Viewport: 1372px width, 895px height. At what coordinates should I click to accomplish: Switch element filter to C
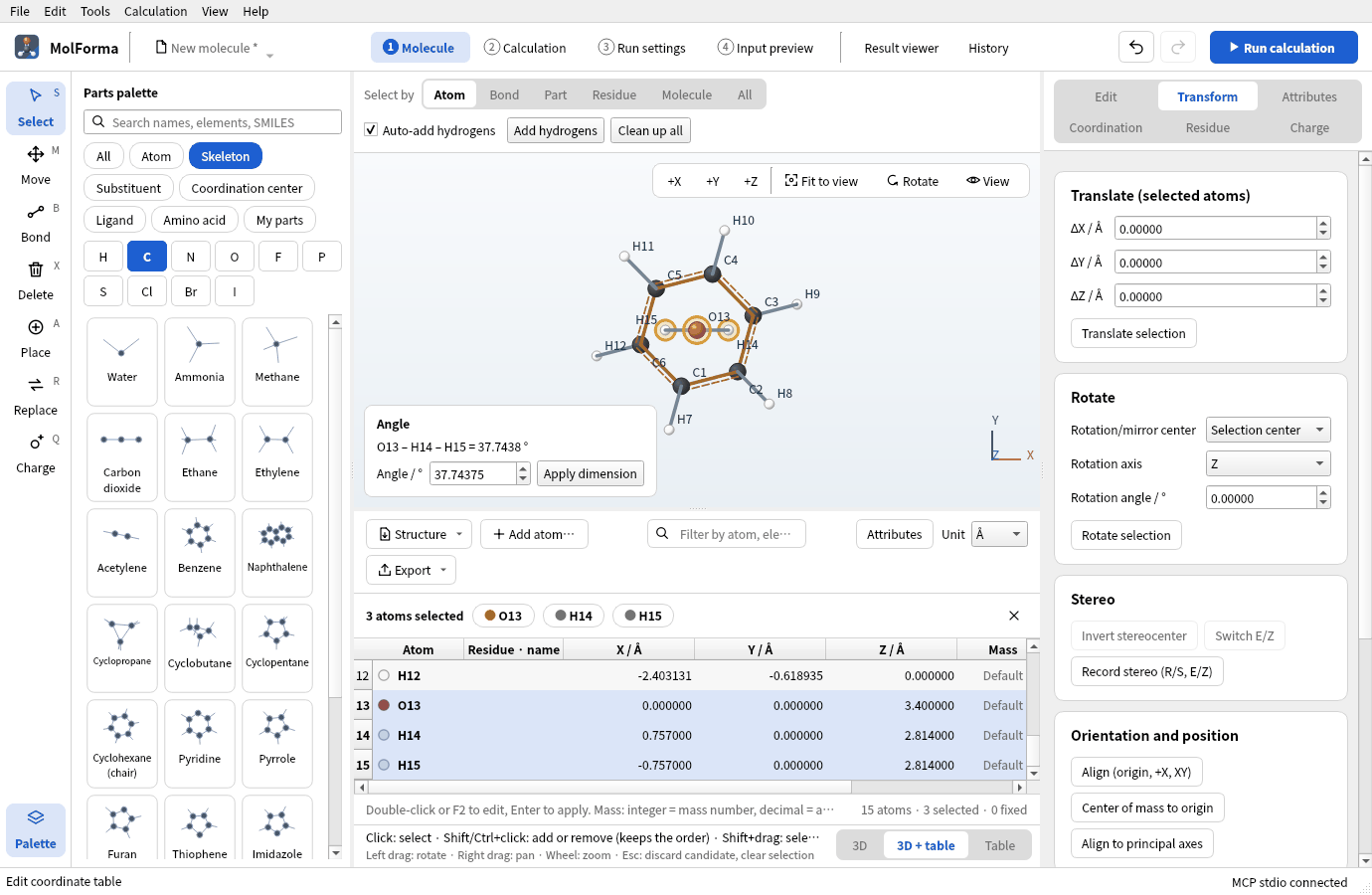point(147,257)
